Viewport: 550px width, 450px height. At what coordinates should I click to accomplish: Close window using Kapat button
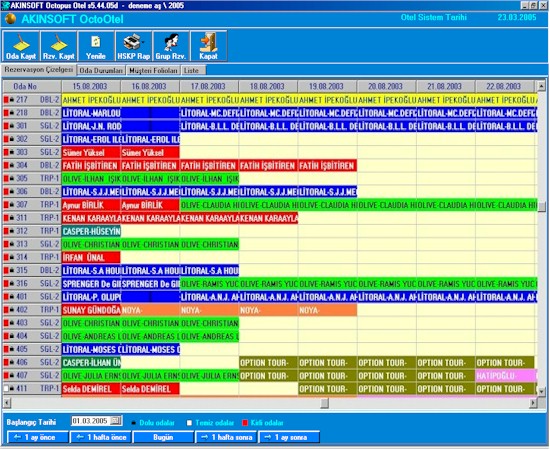tap(208, 46)
